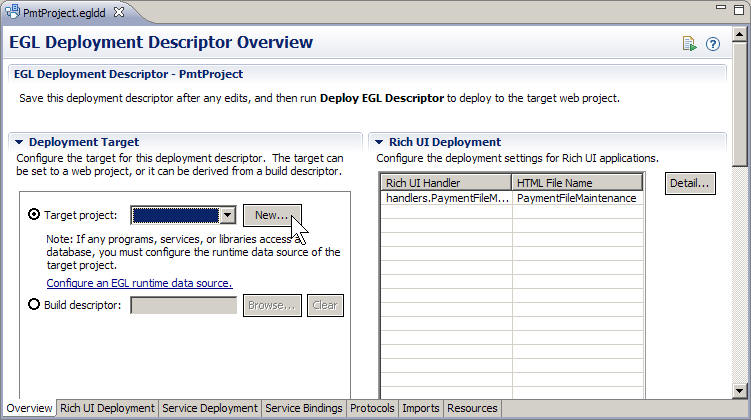Select the PmtProject.egldd editor tab
This screenshot has width=751, height=420.
(64, 13)
